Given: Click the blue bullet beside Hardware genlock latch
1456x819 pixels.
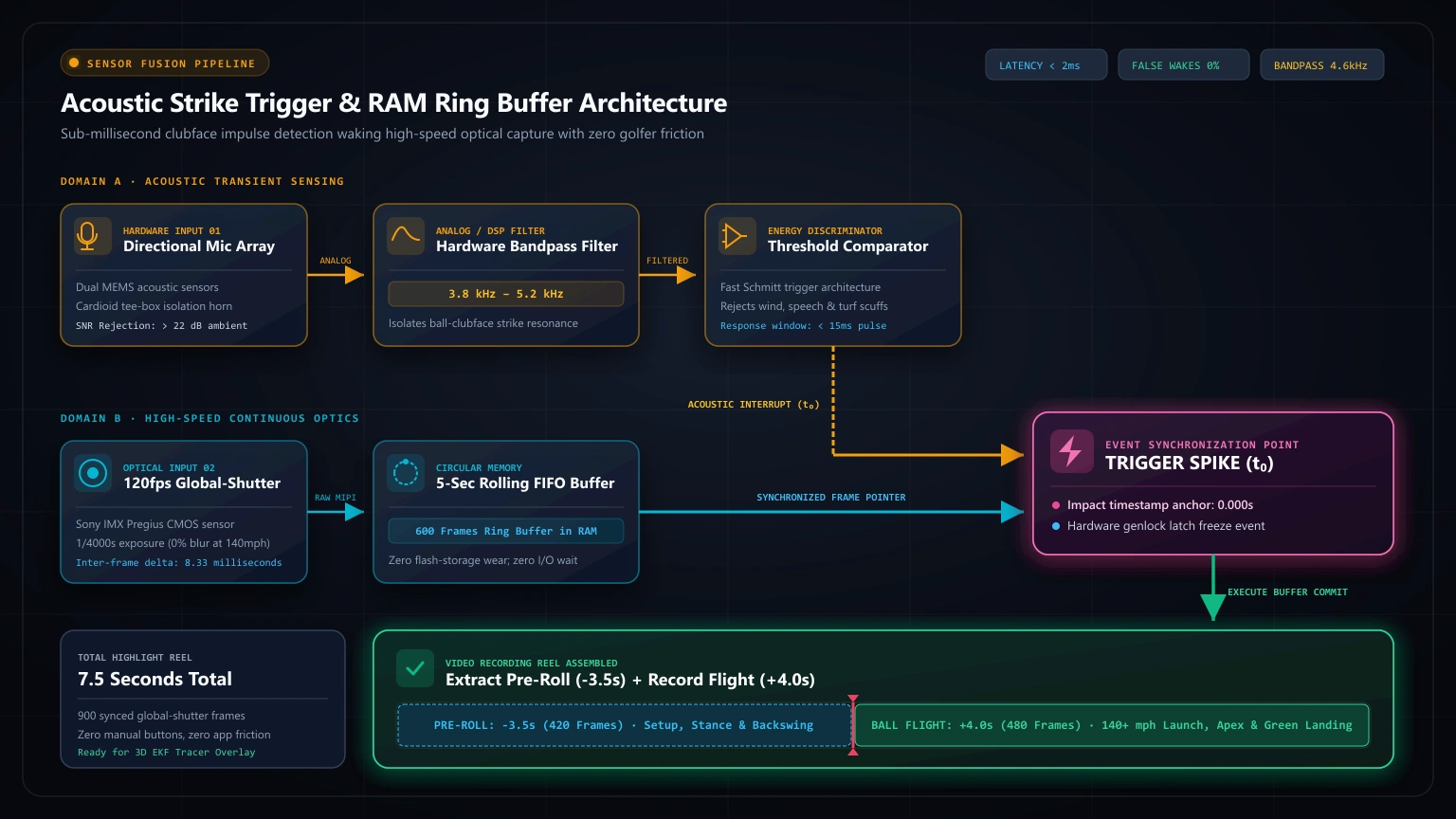Looking at the screenshot, I should (1056, 526).
